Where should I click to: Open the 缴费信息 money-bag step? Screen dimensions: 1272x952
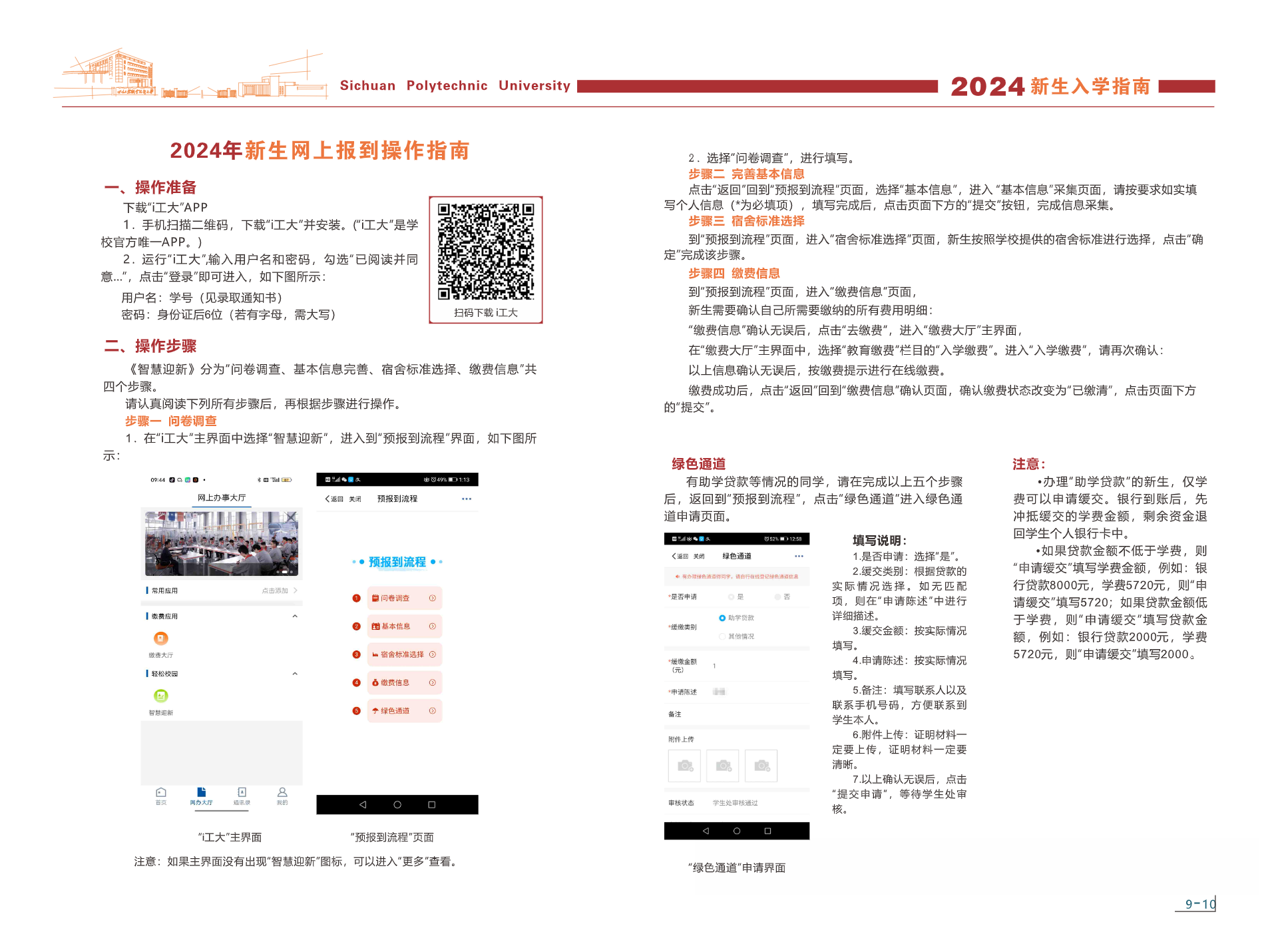click(404, 682)
